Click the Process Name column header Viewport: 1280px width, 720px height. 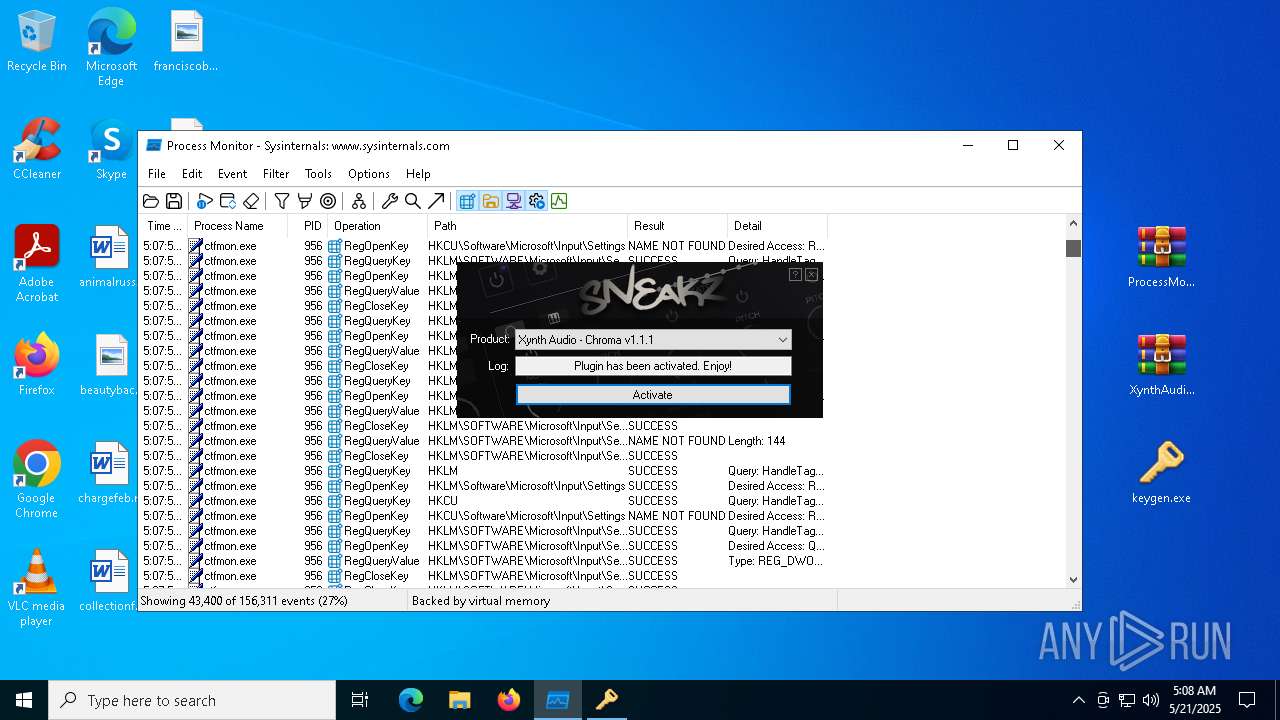pos(238,226)
